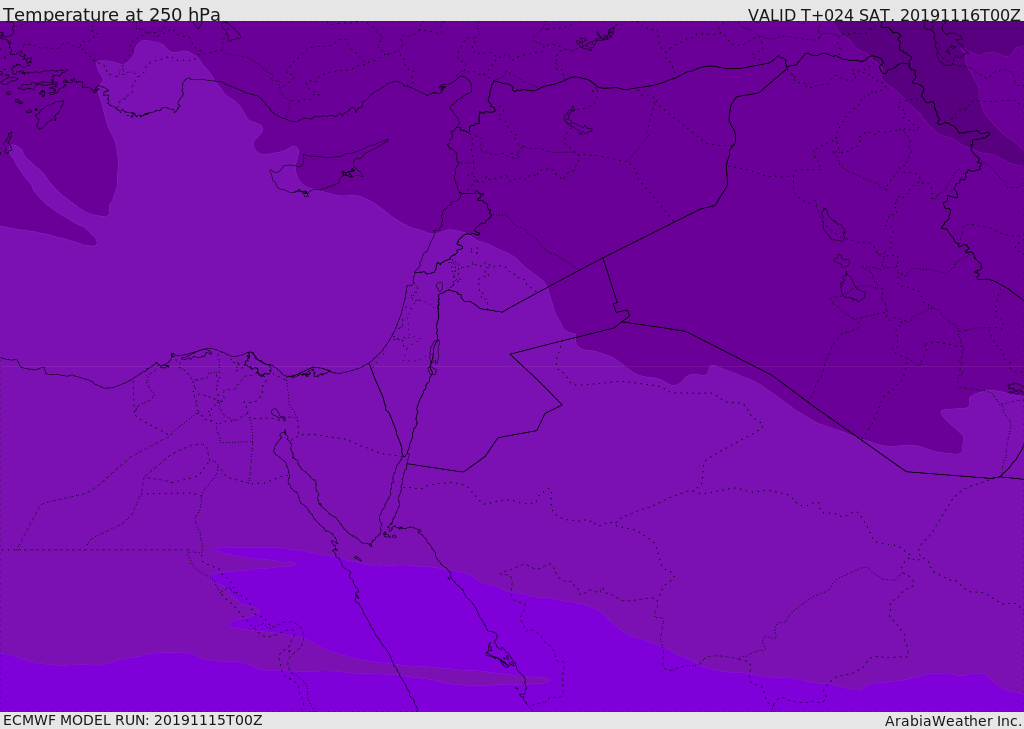This screenshot has width=1024, height=729.
Task: Select Rhodes island near the top-left
Action: (48, 113)
